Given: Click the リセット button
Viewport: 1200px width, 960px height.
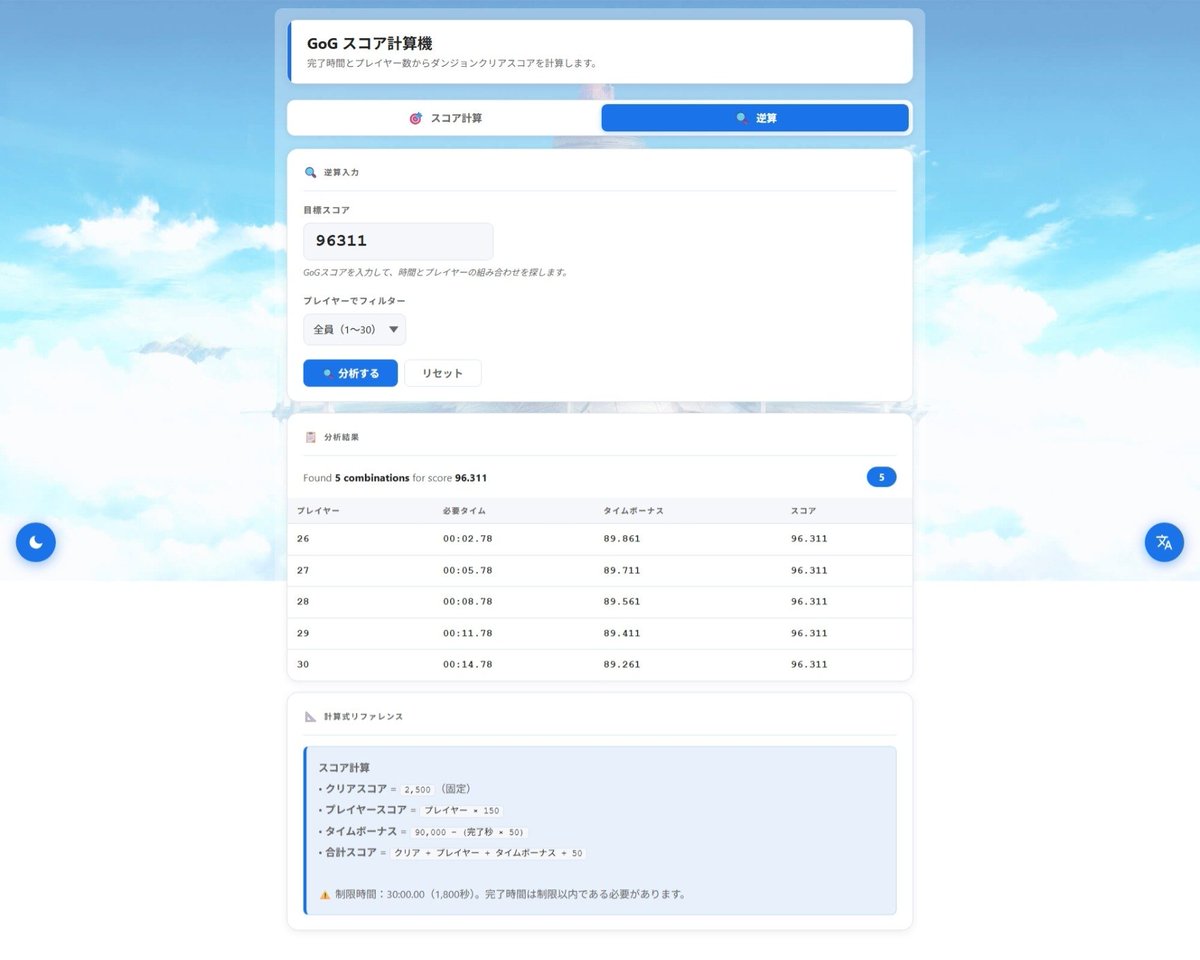Looking at the screenshot, I should click(442, 373).
